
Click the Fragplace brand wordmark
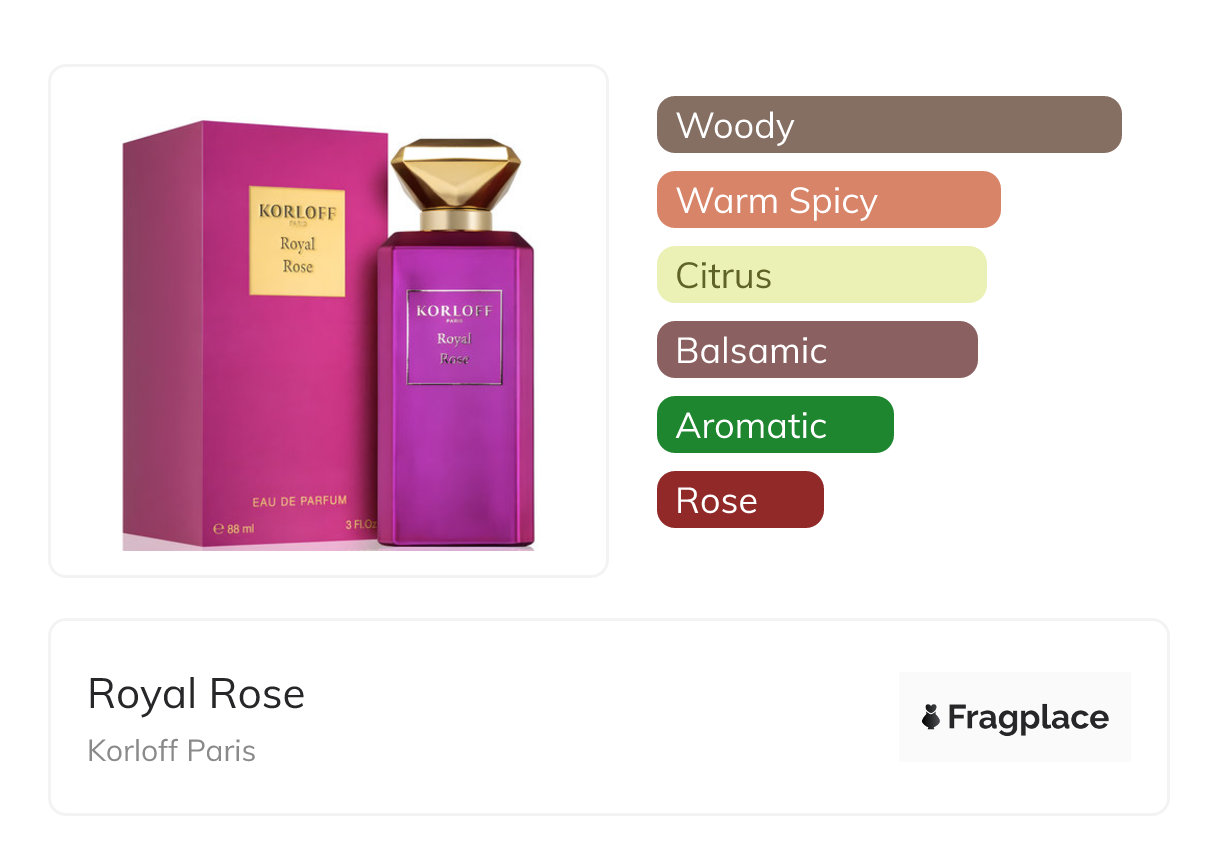pyautogui.click(x=1028, y=718)
